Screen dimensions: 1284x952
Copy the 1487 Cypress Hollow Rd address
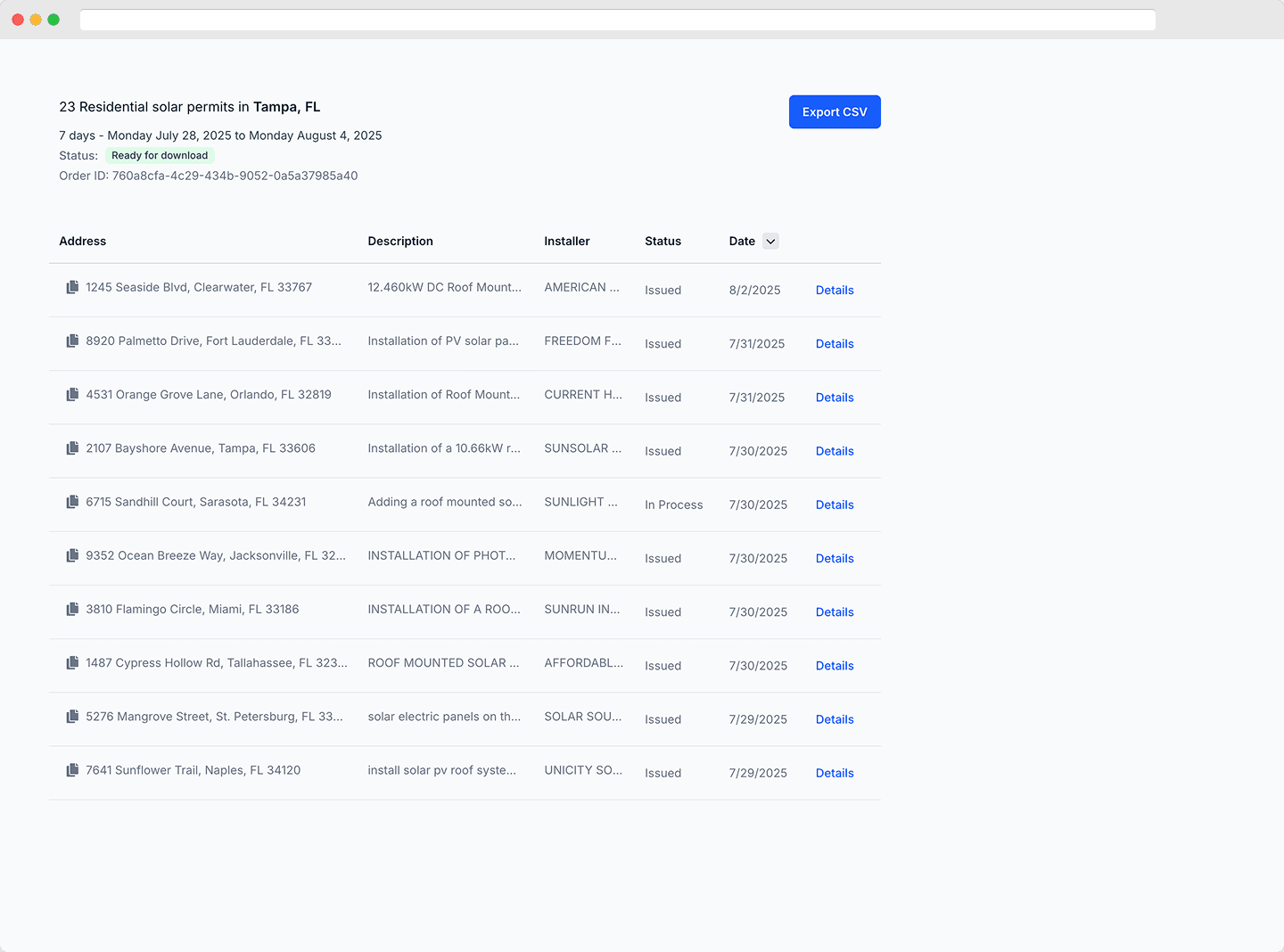tap(72, 663)
